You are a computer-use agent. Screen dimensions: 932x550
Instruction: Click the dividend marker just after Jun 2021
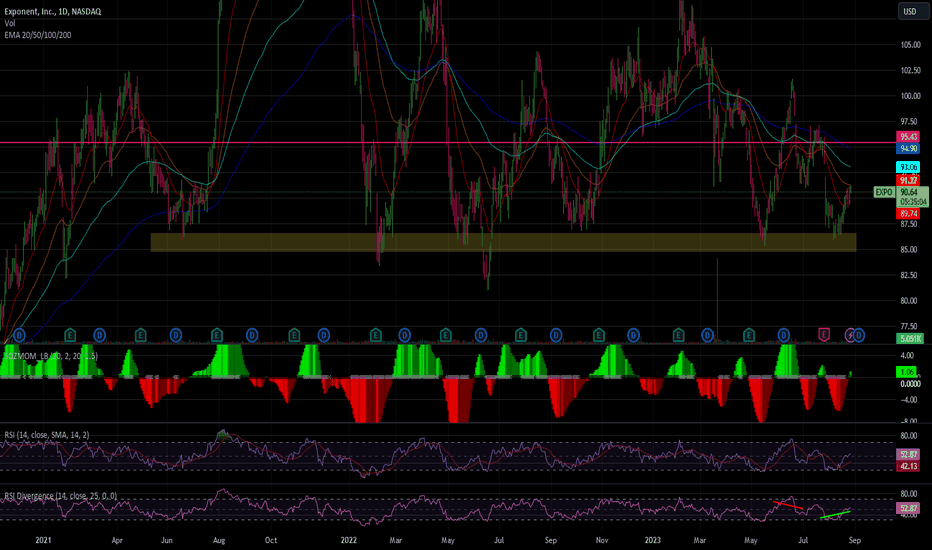tap(176, 335)
